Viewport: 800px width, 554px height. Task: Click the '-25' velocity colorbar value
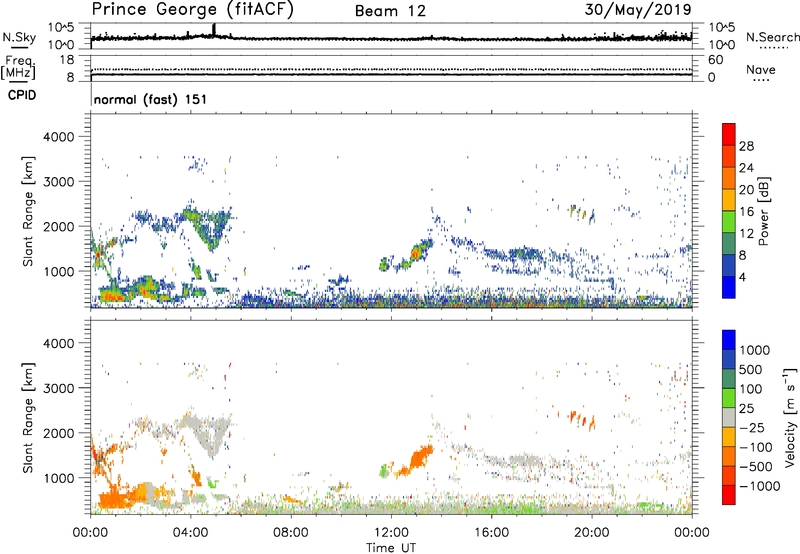click(x=752, y=427)
